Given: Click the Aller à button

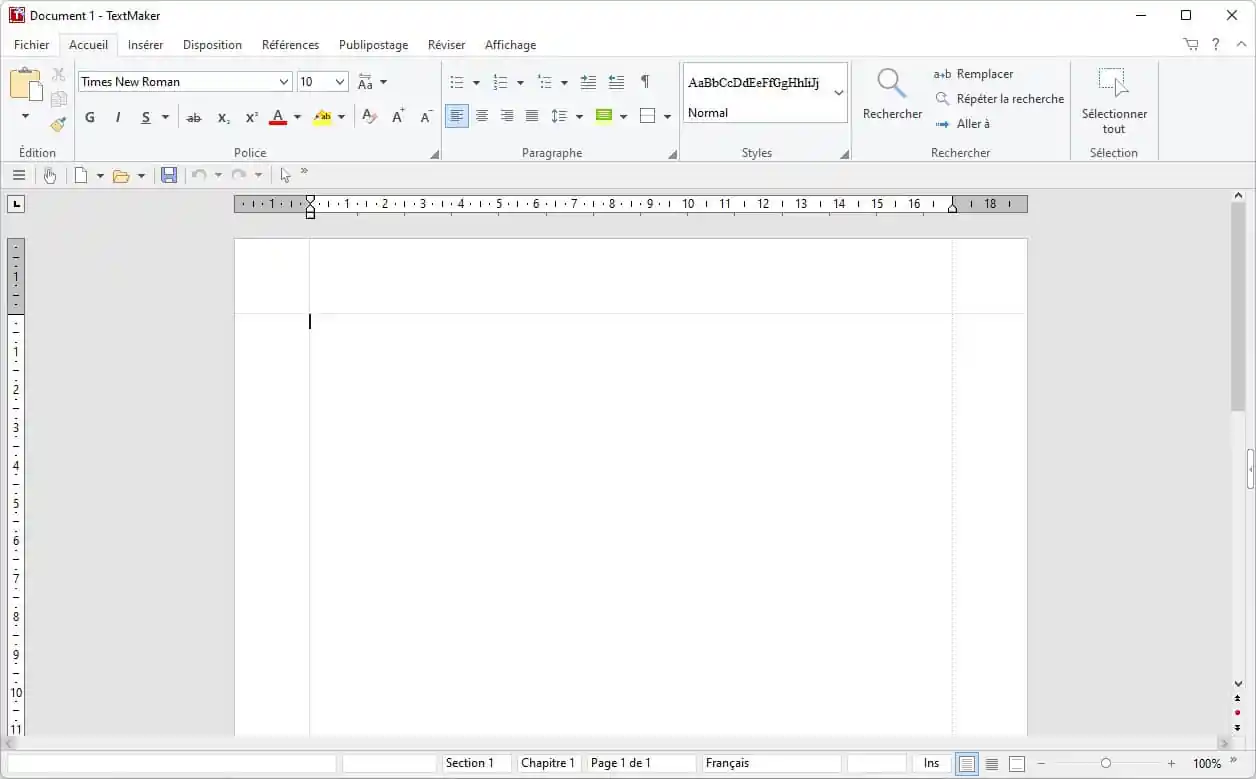Looking at the screenshot, I should pos(962,124).
